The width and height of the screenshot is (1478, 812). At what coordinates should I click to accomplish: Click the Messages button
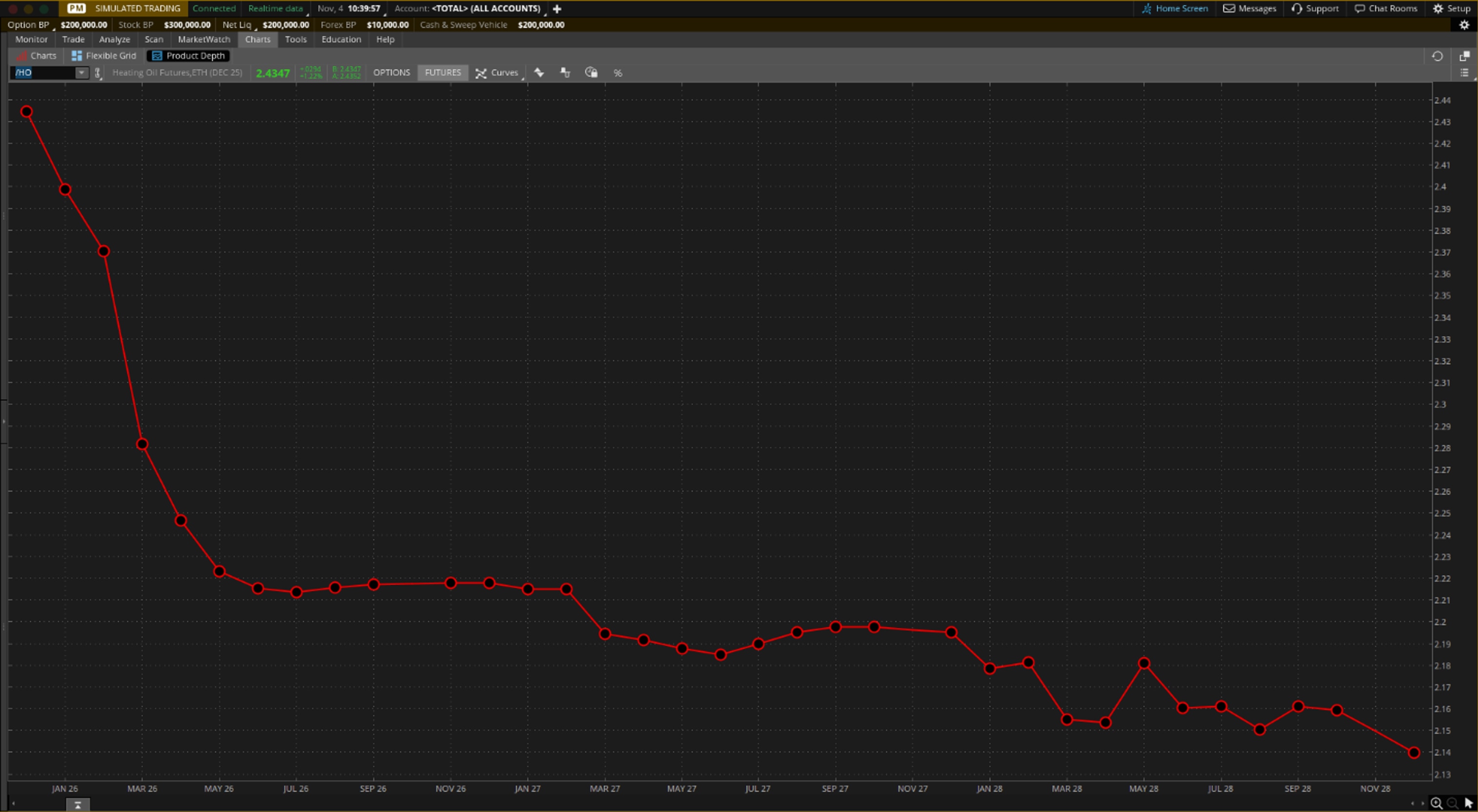coord(1249,9)
